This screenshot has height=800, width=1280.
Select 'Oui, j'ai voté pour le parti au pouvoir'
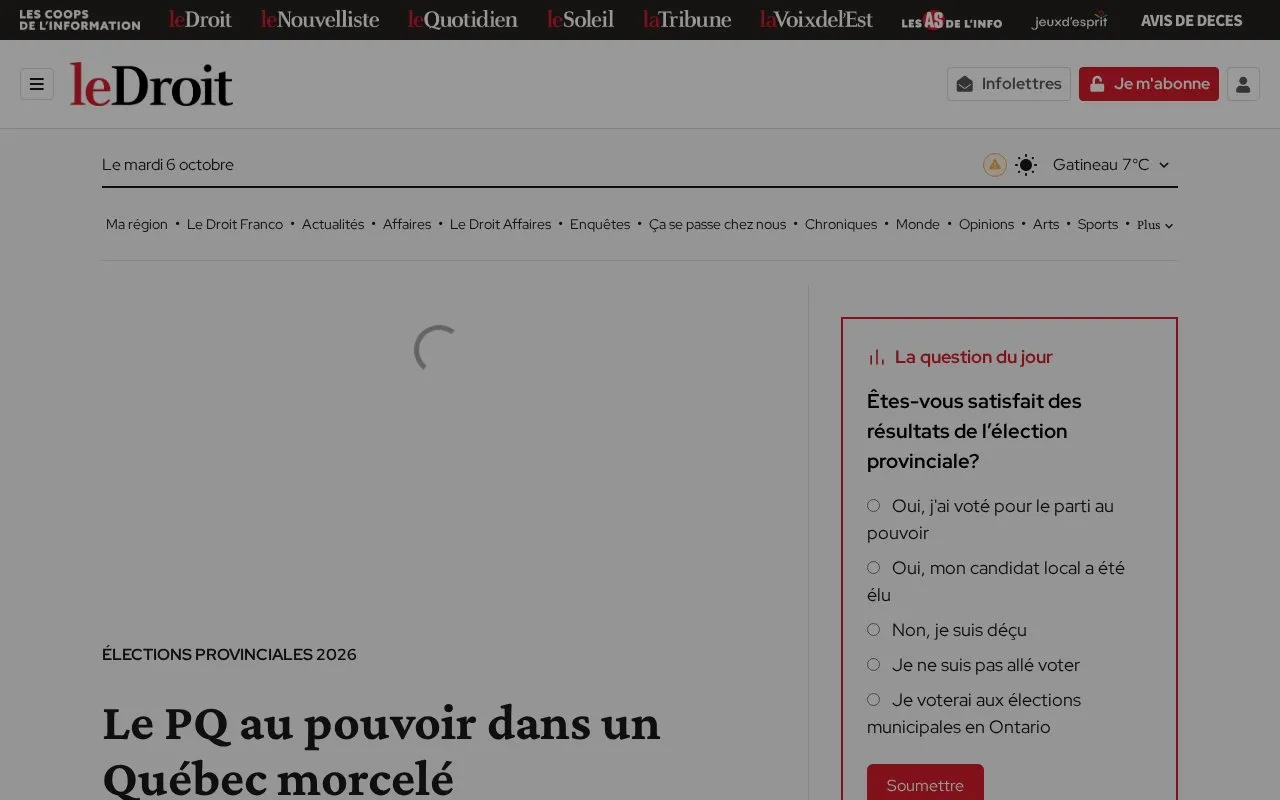pyautogui.click(x=873, y=506)
